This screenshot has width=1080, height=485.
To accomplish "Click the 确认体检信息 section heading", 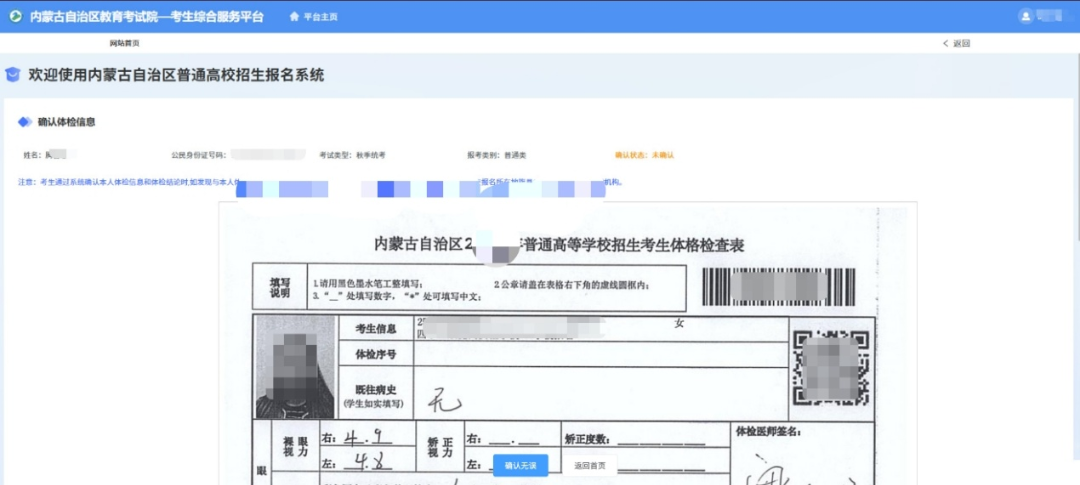I will [66, 122].
